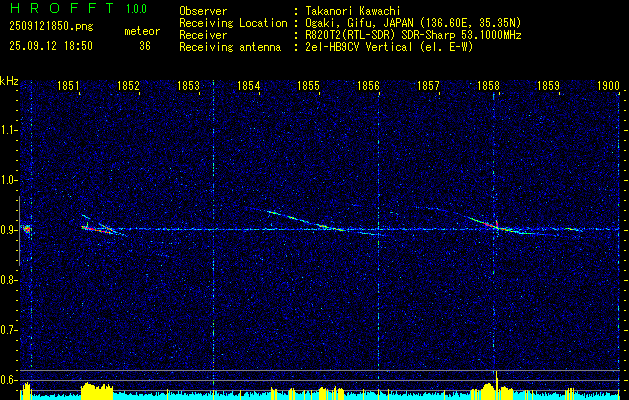The width and height of the screenshot is (629, 400).
Task: Click the meteor echo trace near 1851
Action: coord(99,228)
